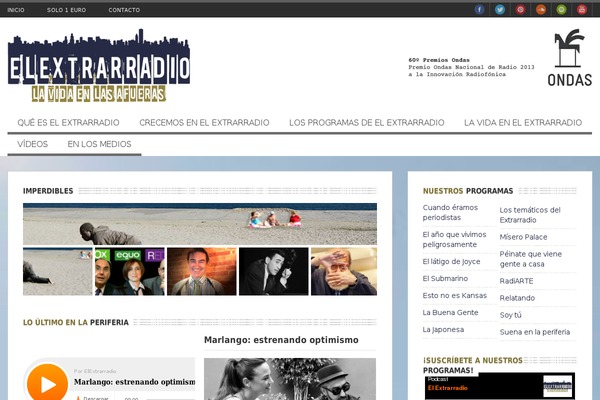Open RadiARTE program
The height and width of the screenshot is (400, 600).
pyautogui.click(x=516, y=281)
